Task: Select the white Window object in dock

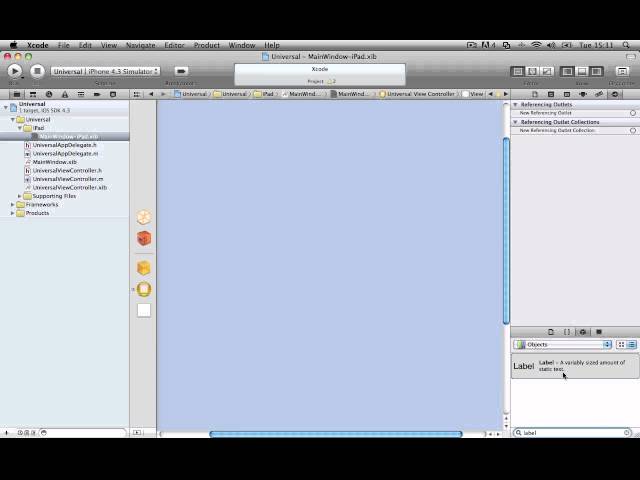Action: coord(144,310)
